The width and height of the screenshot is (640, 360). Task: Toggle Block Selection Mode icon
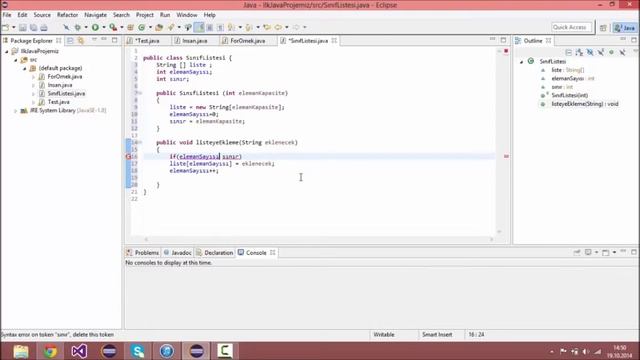(x=209, y=27)
